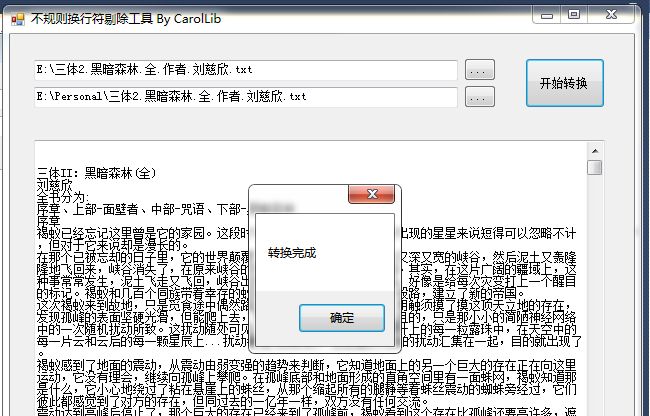Click the text area scrollbar thumb

click(x=595, y=168)
